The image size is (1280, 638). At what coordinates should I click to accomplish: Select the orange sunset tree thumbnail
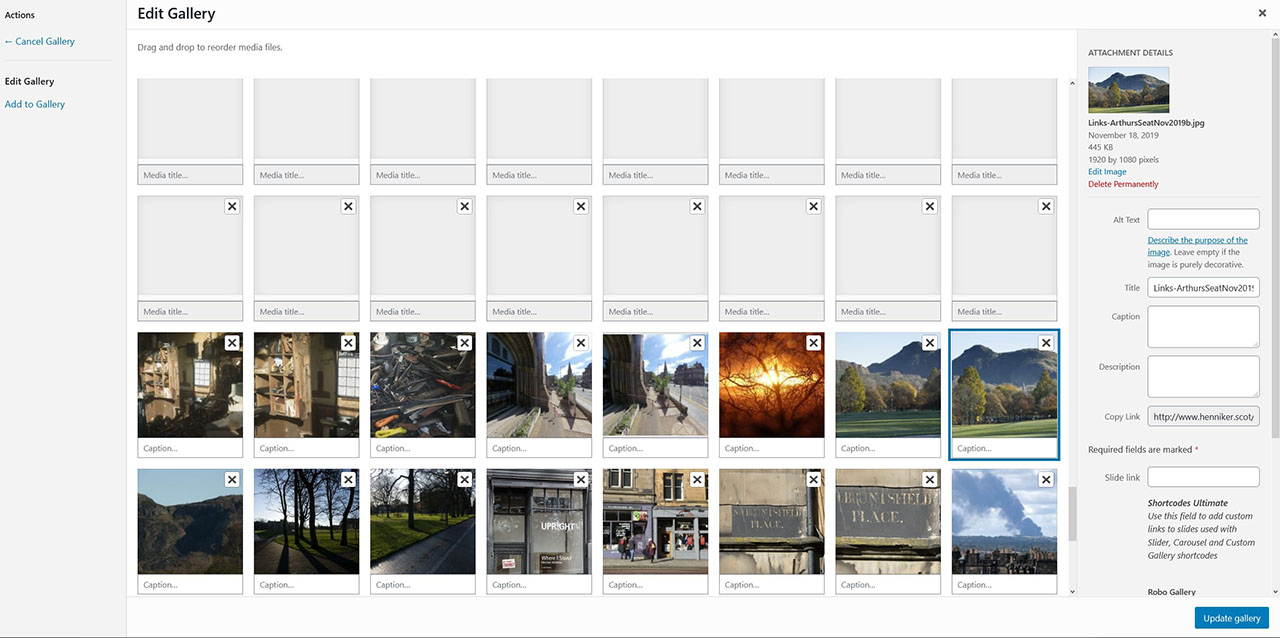coord(771,385)
